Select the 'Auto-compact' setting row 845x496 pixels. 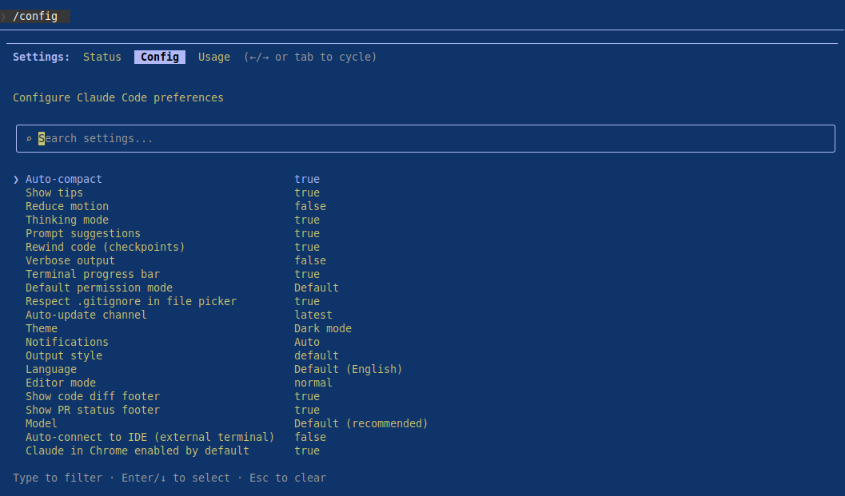[64, 179]
